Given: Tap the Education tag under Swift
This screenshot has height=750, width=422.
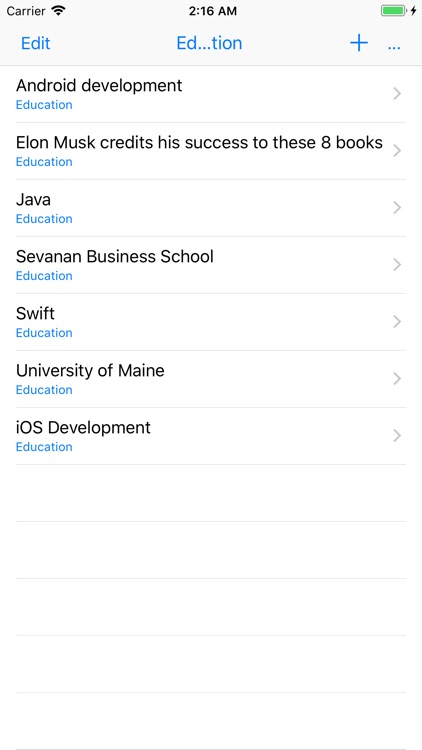Looking at the screenshot, I should [44, 333].
